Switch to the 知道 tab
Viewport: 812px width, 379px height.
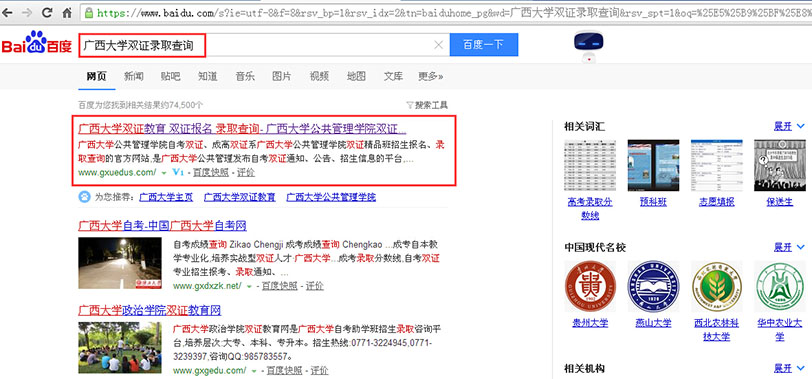tap(208, 77)
